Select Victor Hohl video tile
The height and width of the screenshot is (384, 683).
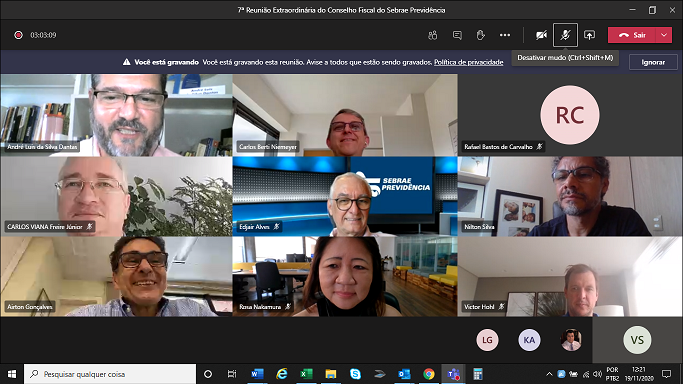[x=570, y=276]
